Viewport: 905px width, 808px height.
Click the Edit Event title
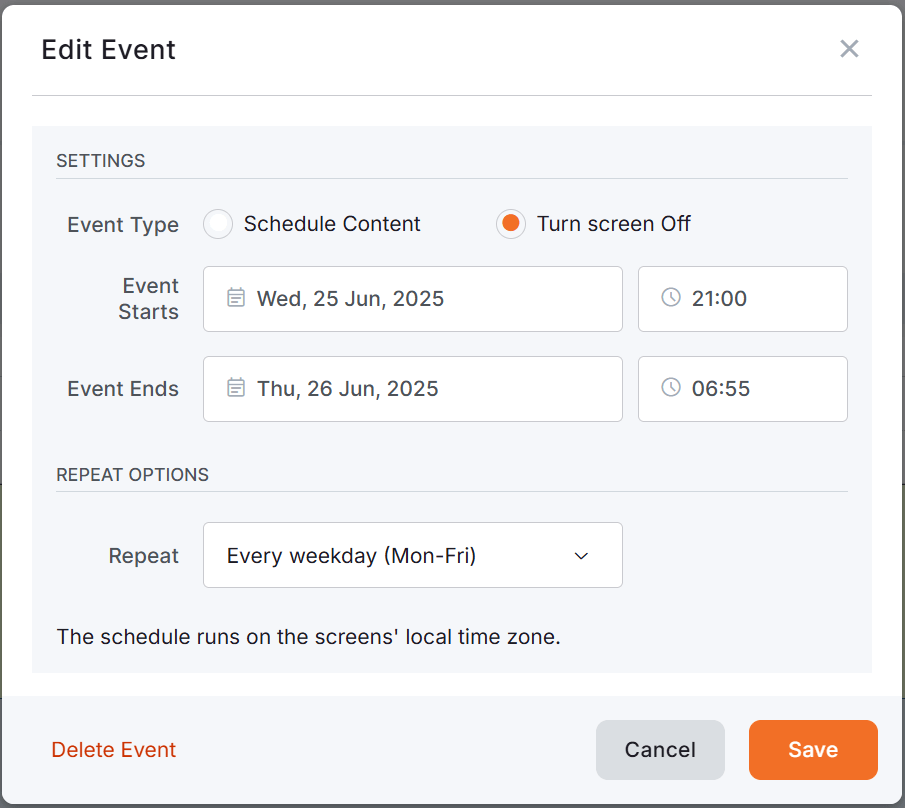click(109, 50)
